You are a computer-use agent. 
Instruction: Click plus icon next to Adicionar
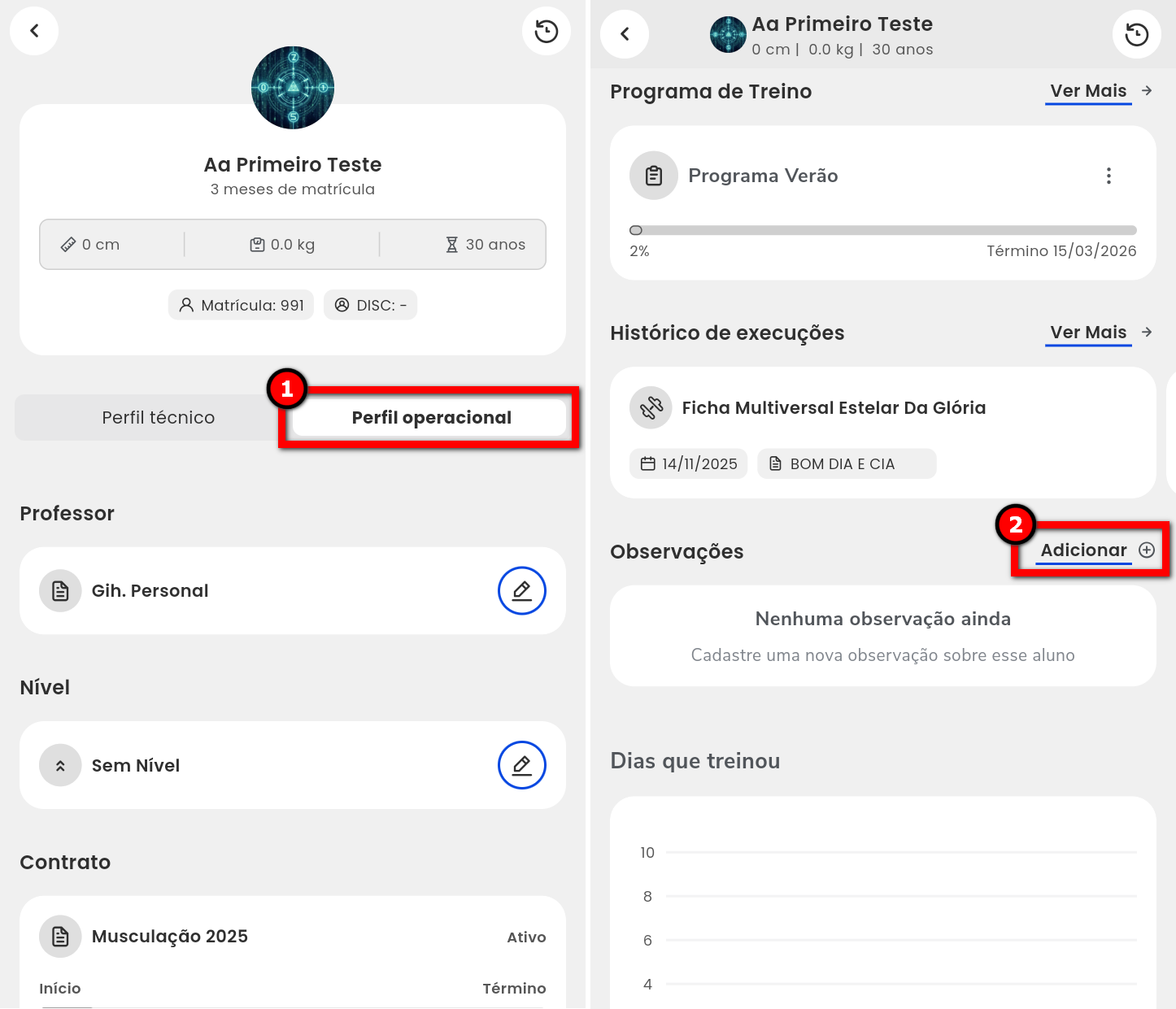(x=1147, y=550)
